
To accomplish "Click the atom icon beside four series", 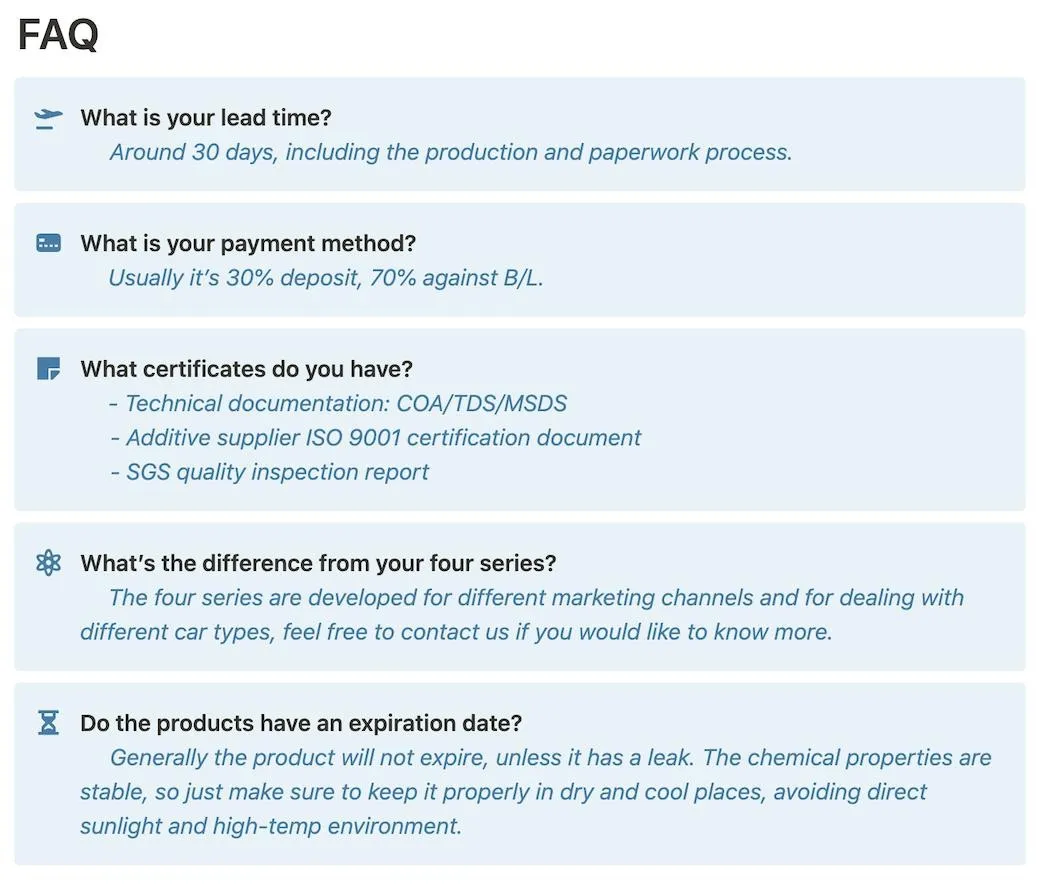I will 48,564.
